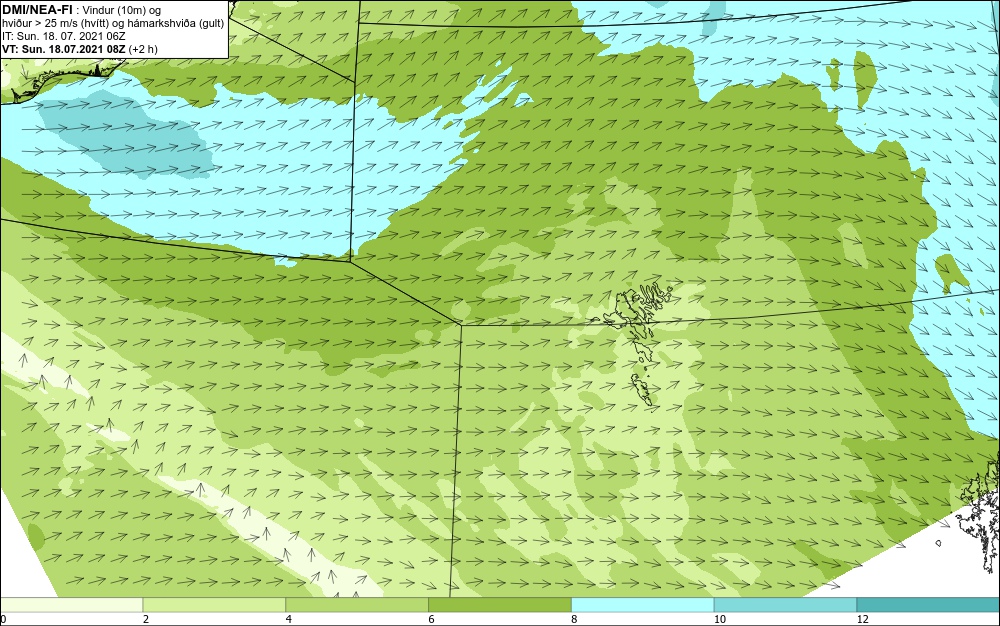1000x626 pixels.
Task: Click the 4–6 m/s green legend swatch
Action: pos(357,605)
